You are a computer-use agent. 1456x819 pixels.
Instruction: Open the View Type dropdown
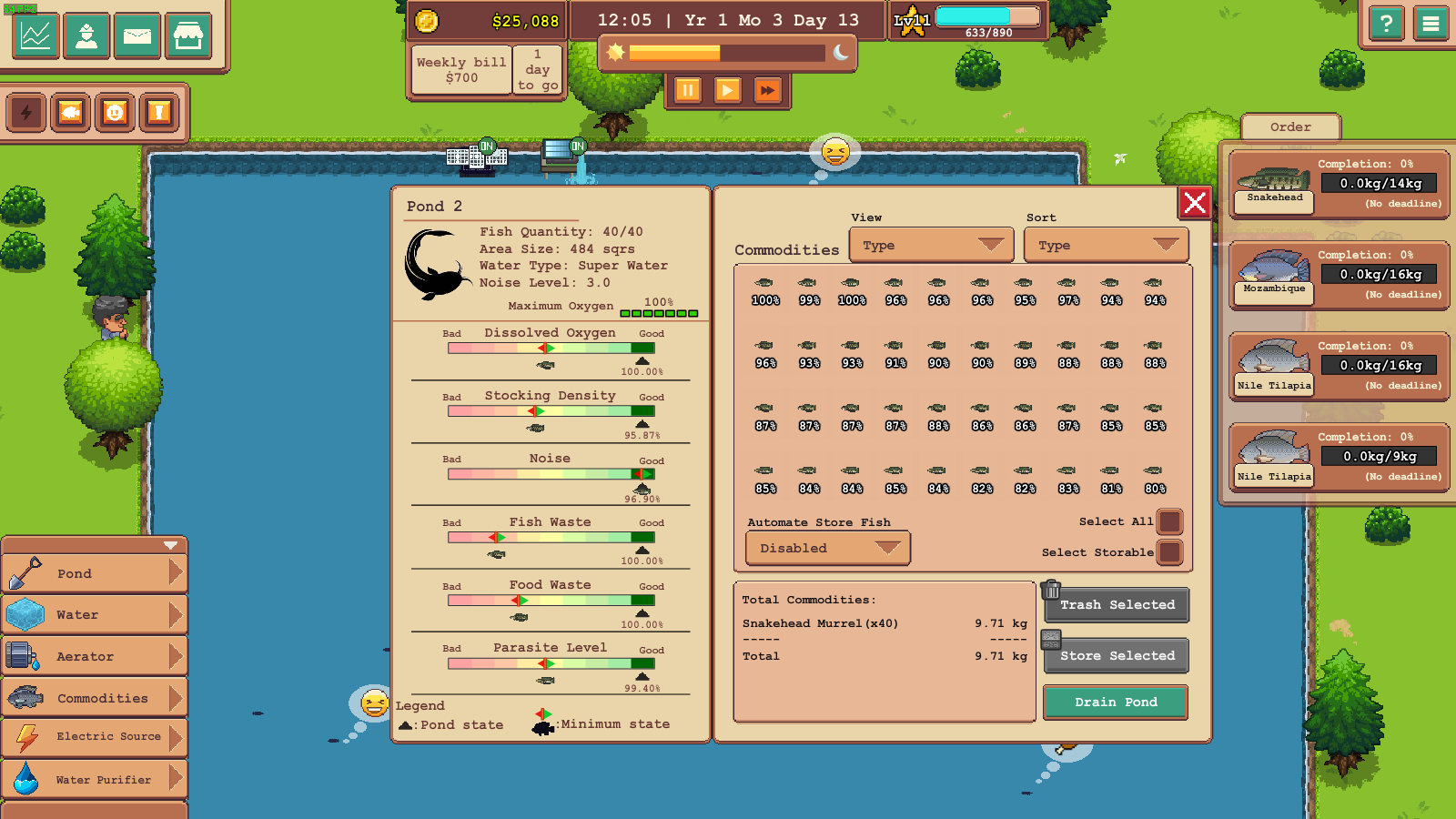[x=931, y=244]
